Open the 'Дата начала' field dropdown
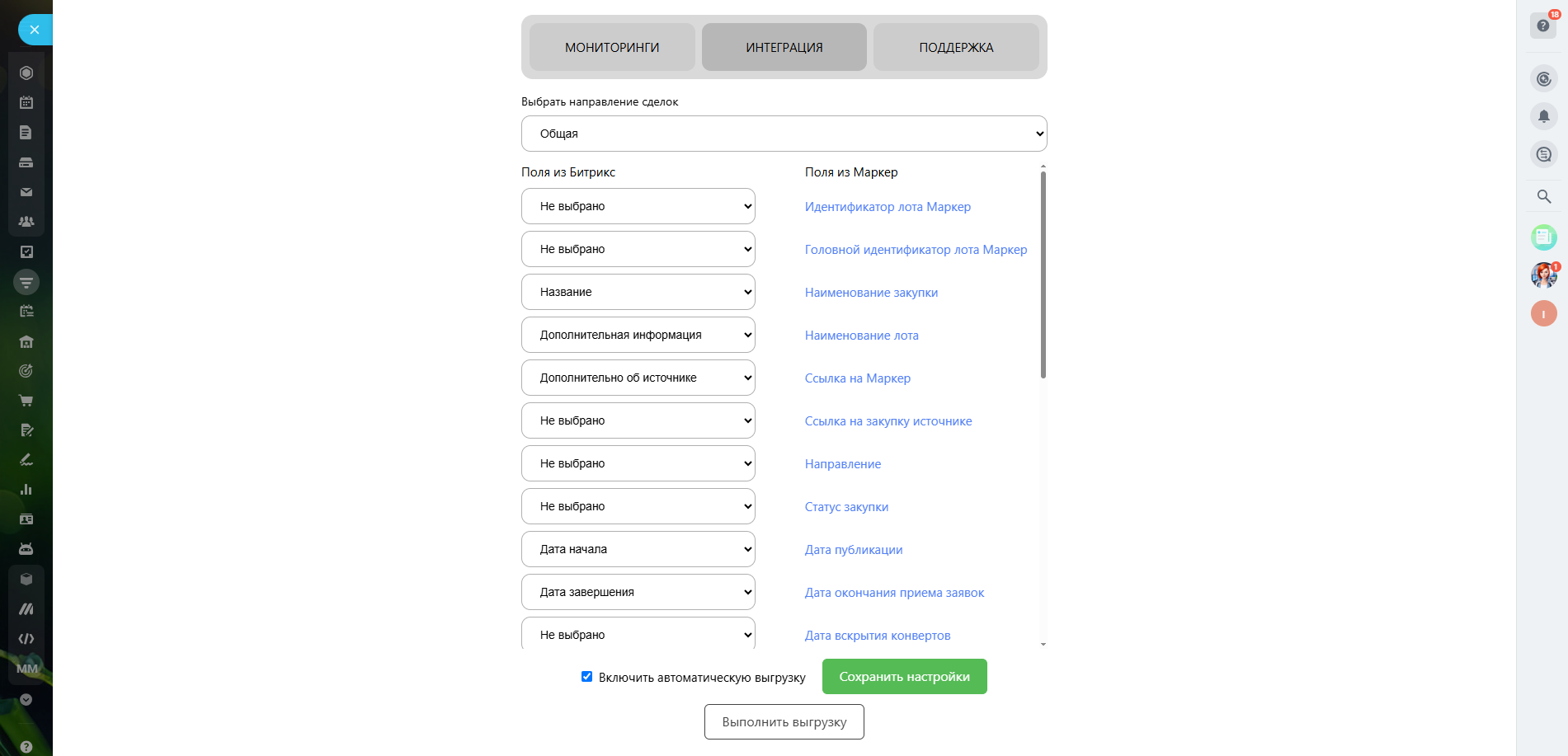 pos(638,549)
